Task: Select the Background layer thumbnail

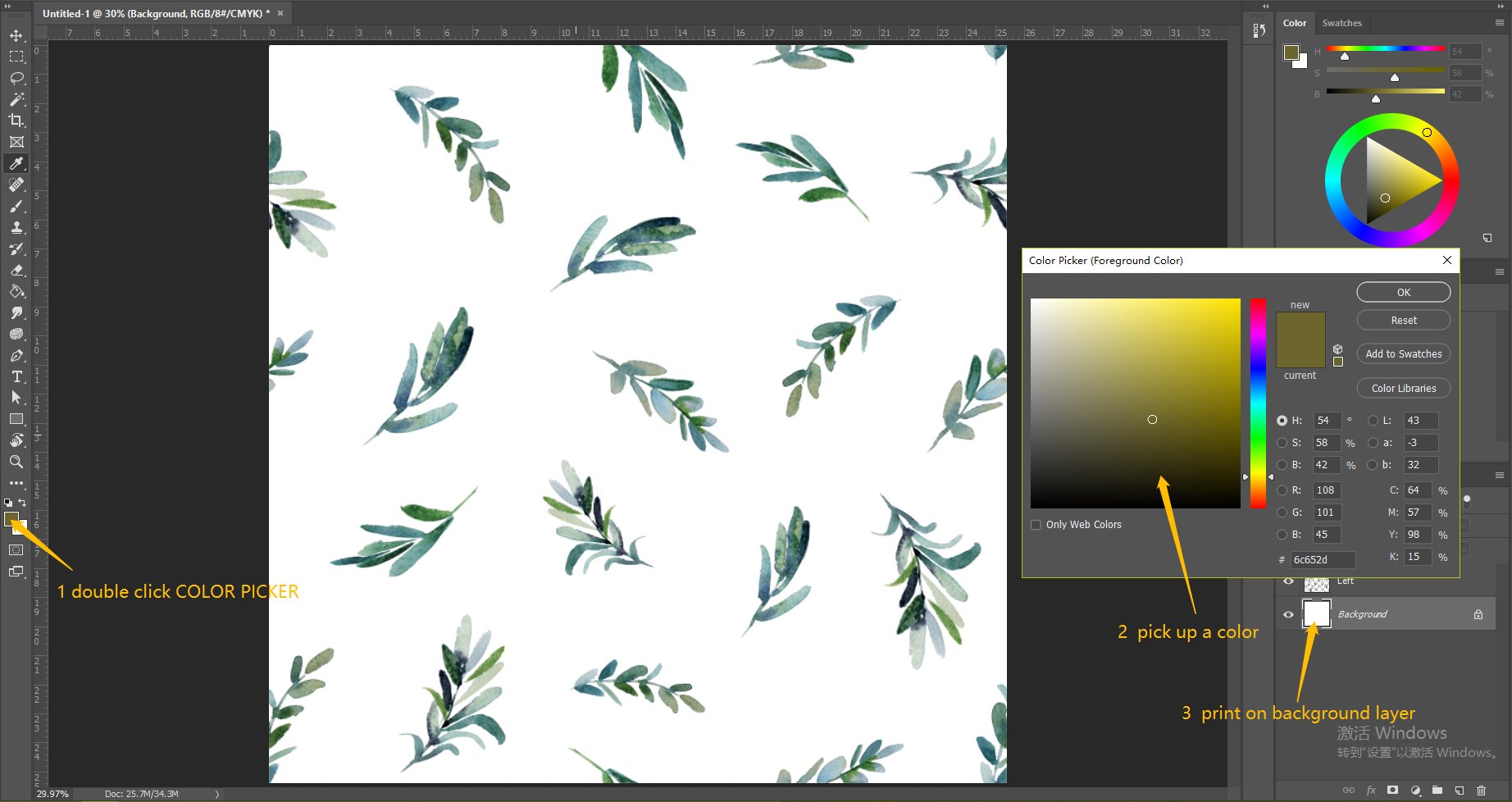Action: coord(1317,614)
